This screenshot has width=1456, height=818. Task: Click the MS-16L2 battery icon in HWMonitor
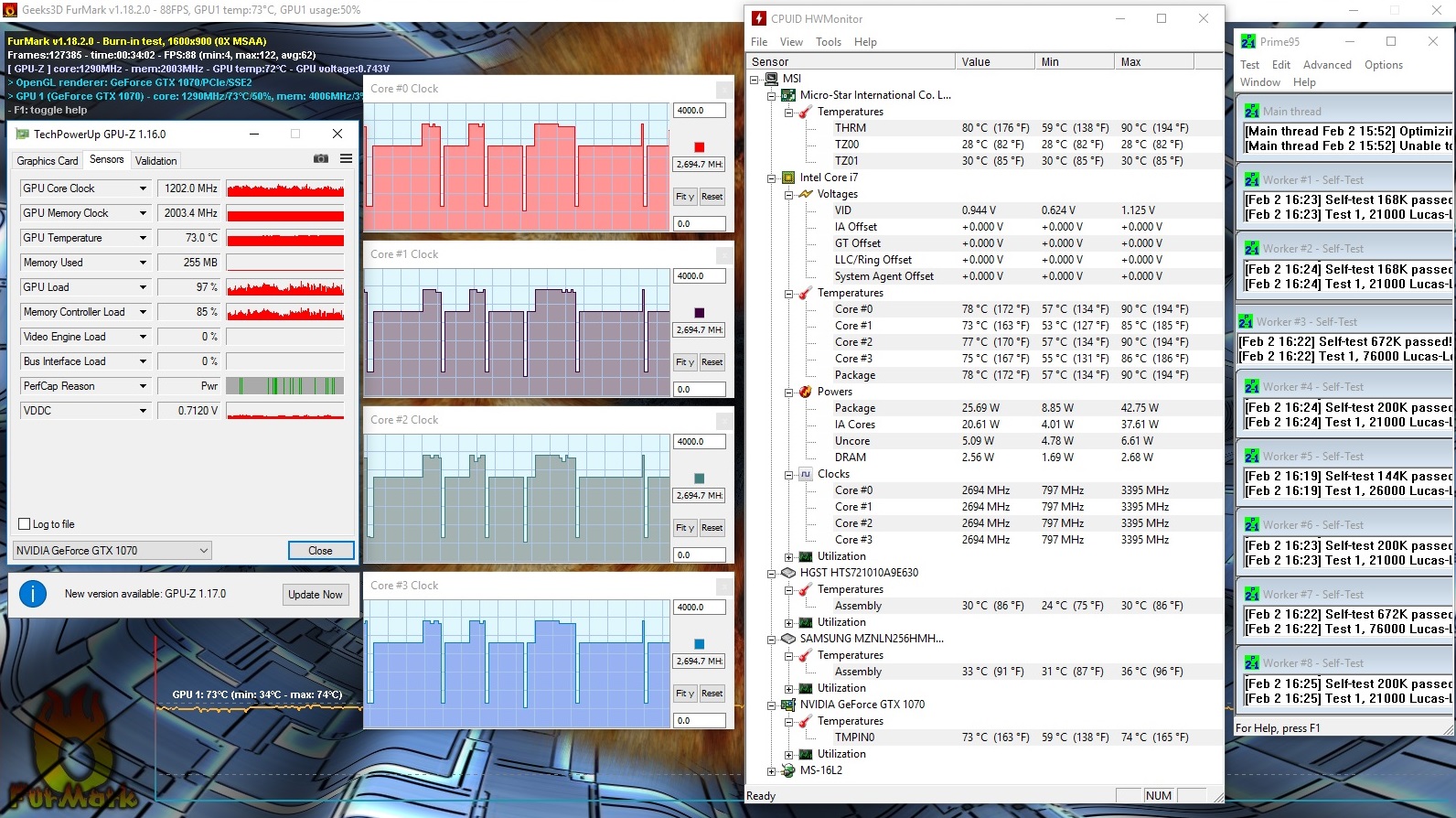[788, 770]
